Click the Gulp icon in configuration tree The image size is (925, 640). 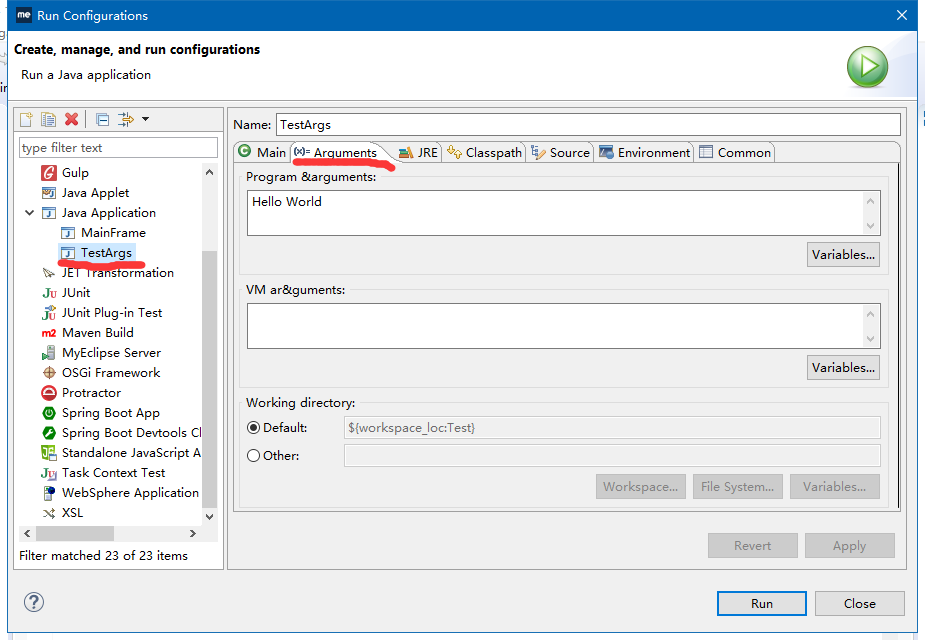[48, 173]
